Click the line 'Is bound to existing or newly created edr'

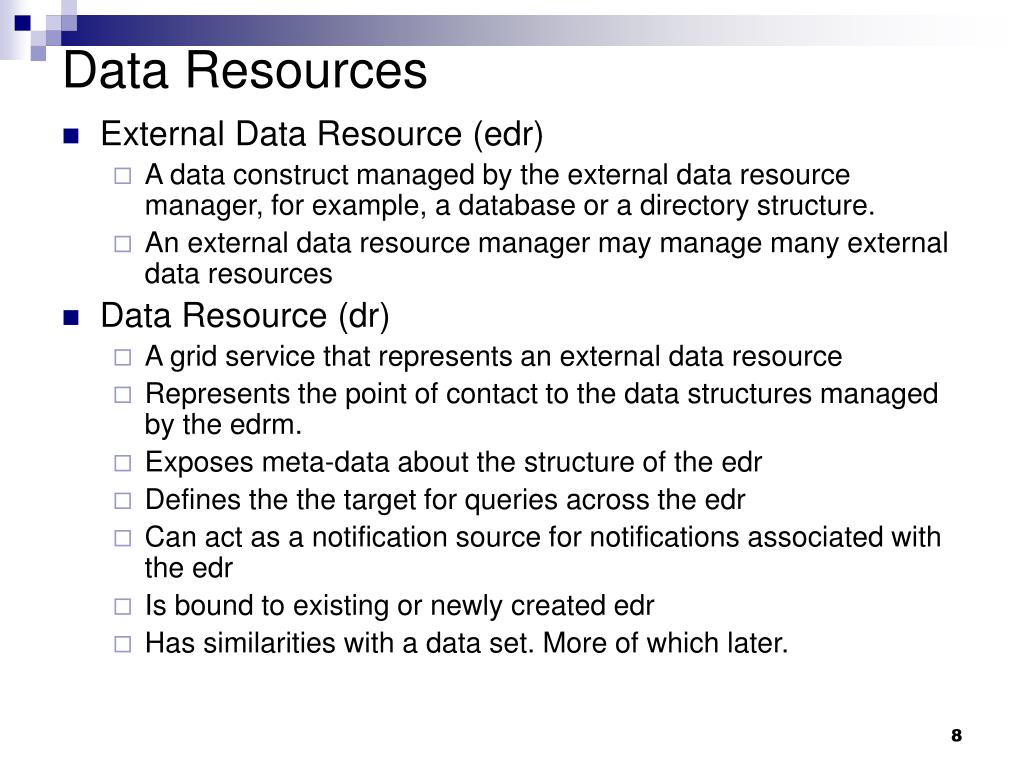tap(399, 606)
